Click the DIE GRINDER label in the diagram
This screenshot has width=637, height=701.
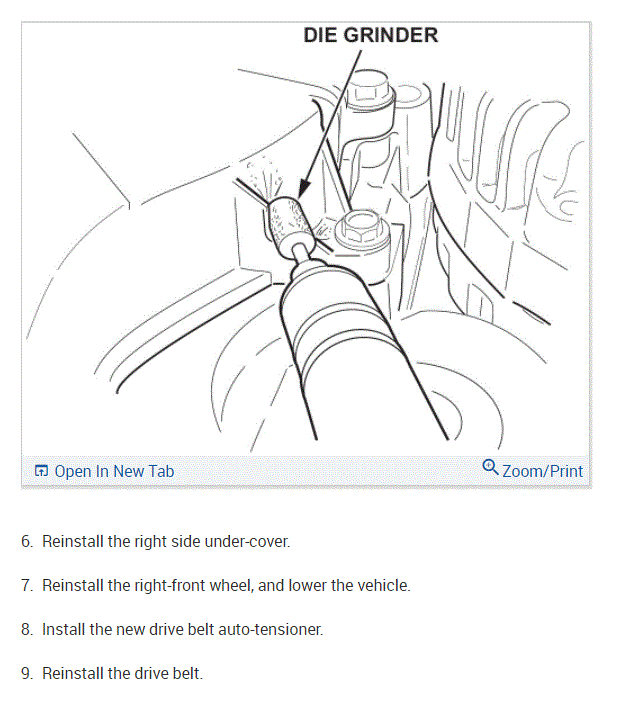coord(371,35)
